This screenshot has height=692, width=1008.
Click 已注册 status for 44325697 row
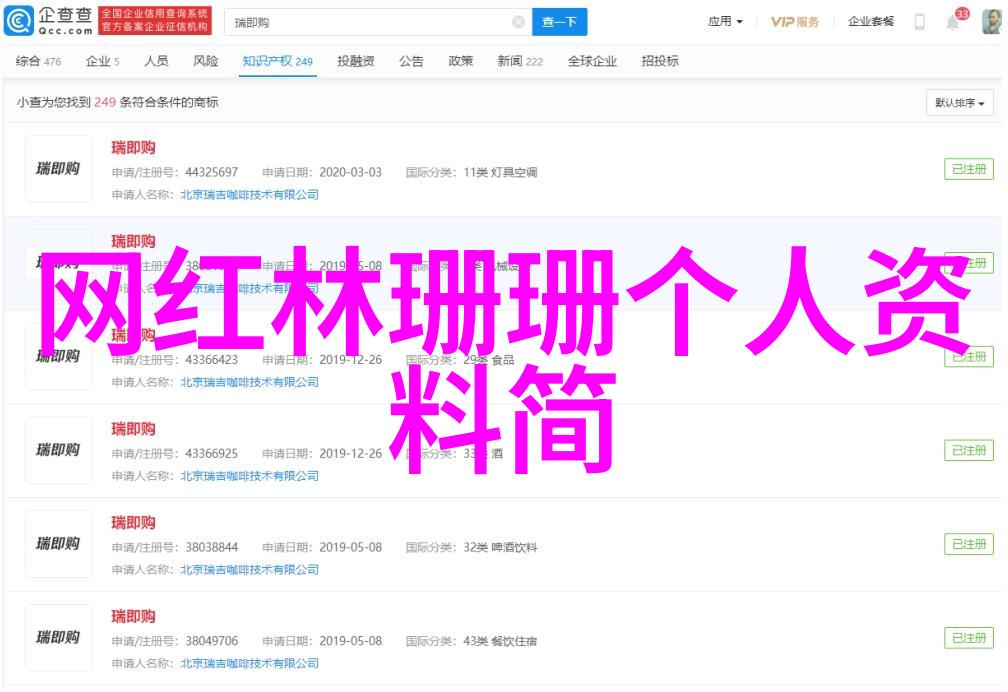969,169
